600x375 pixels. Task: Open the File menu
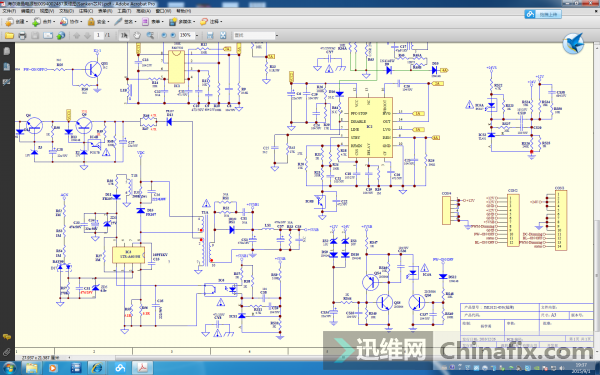pyautogui.click(x=9, y=11)
